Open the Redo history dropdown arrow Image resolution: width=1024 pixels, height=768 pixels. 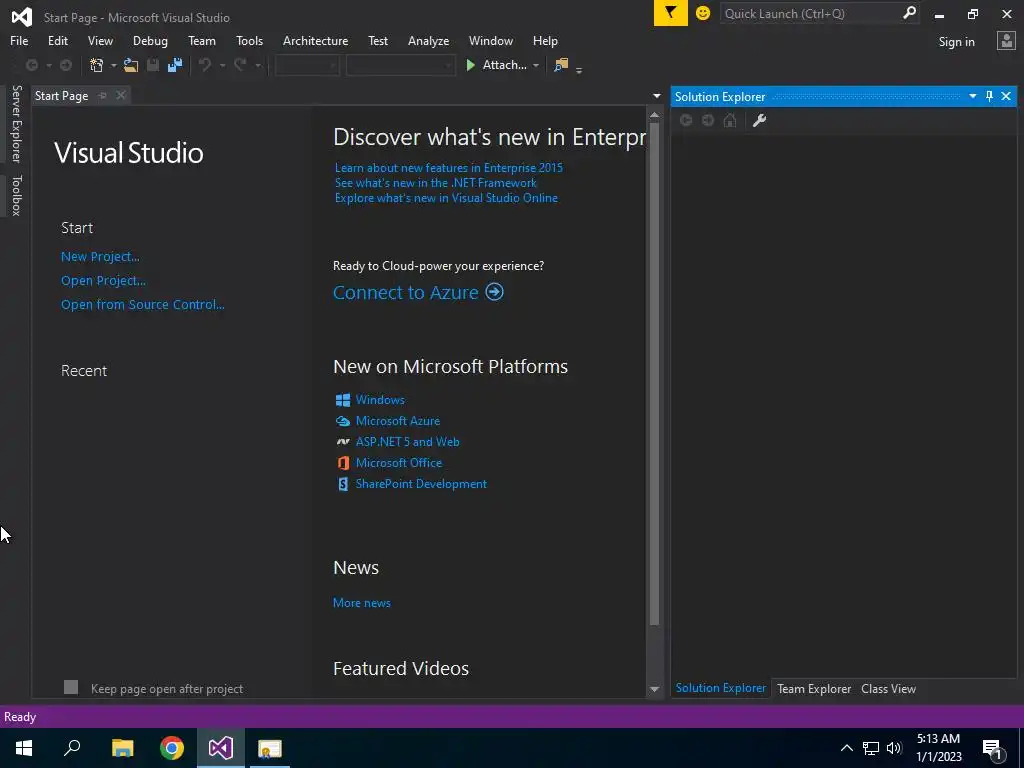(258, 65)
